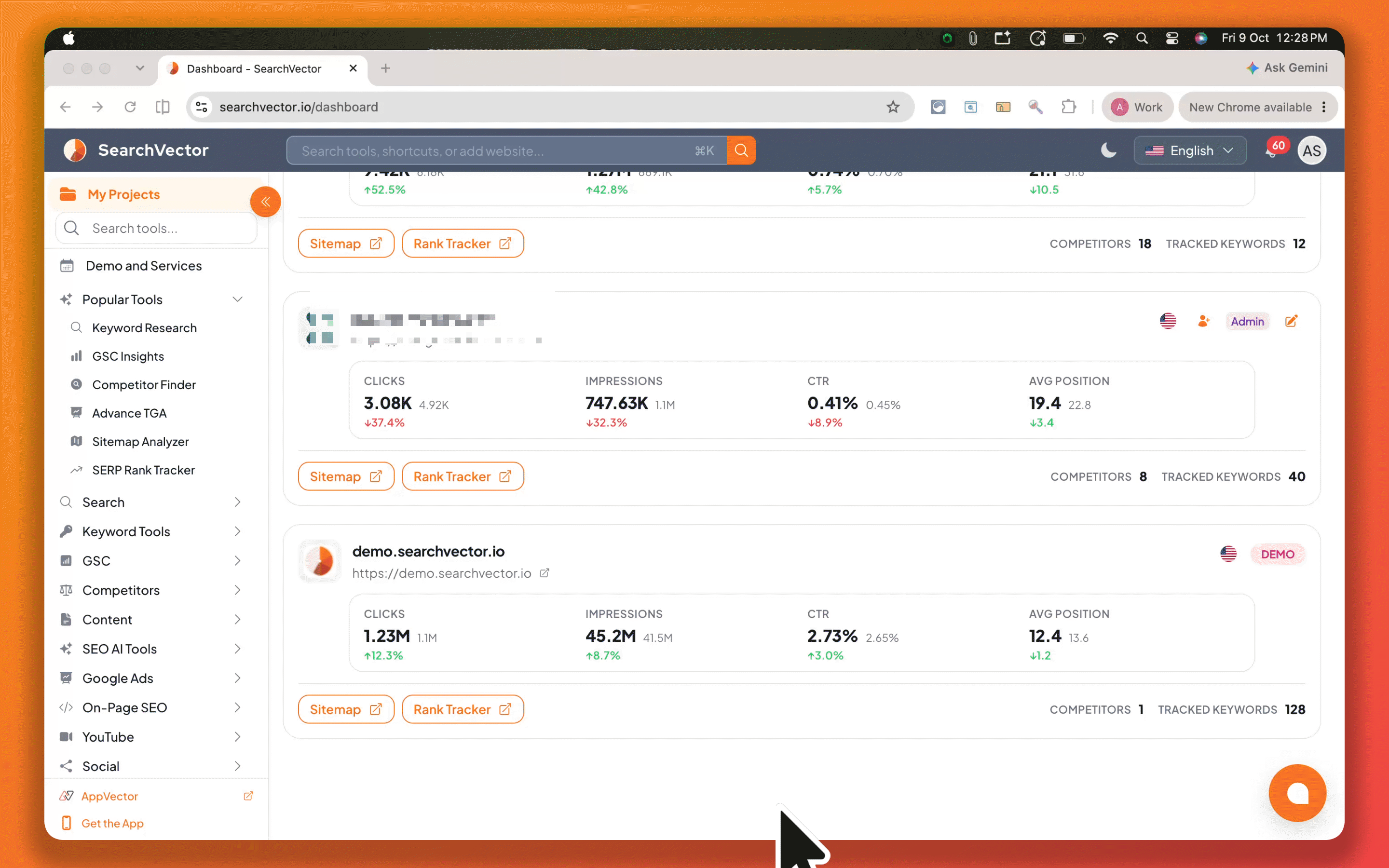
Task: Click the orange search submit button
Action: click(741, 150)
